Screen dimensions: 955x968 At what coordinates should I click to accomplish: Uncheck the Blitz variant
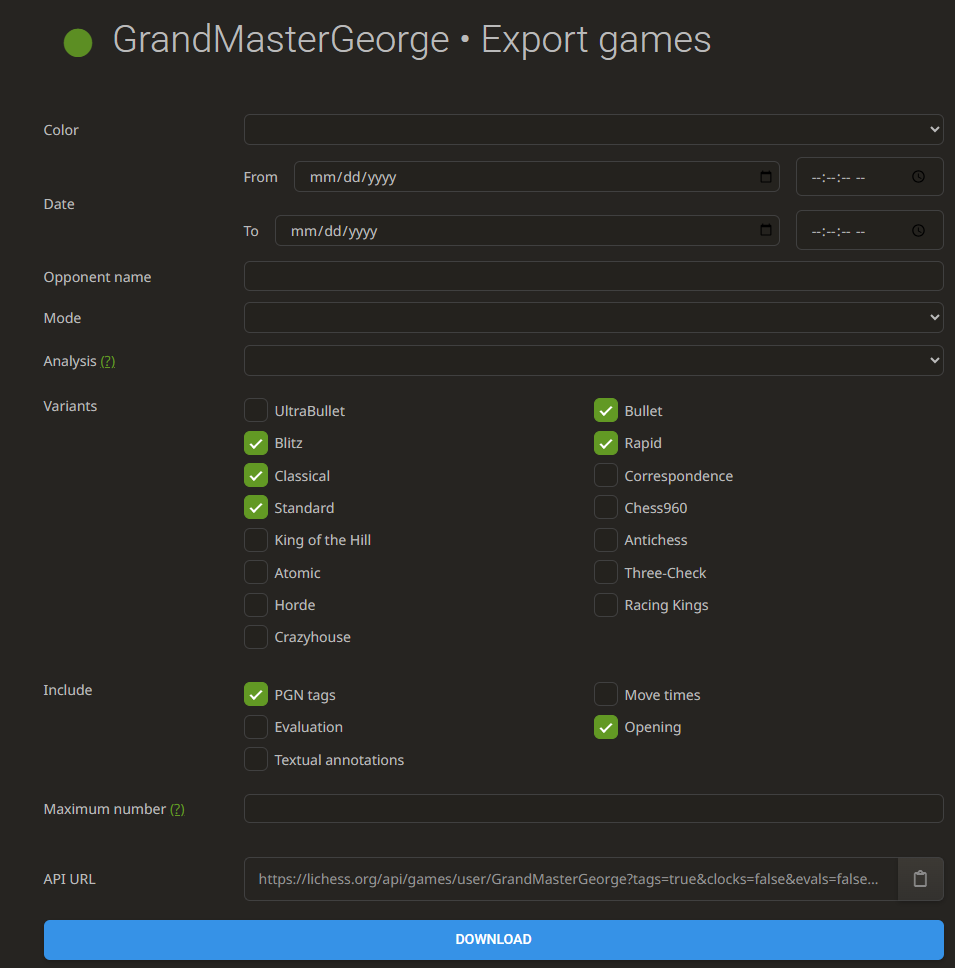[256, 443]
